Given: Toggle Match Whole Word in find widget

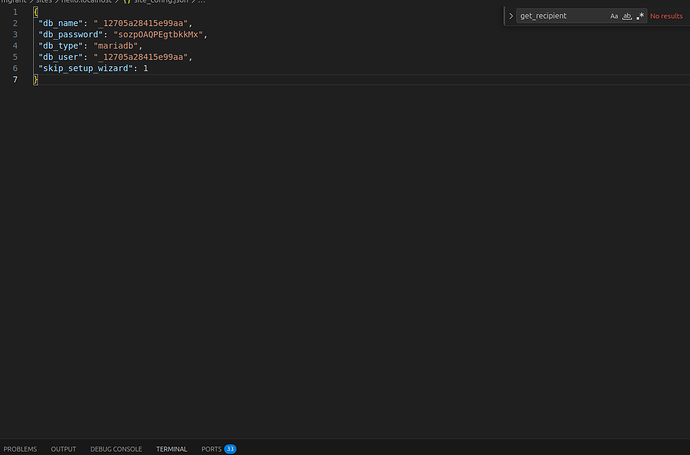Looking at the screenshot, I should coord(627,16).
